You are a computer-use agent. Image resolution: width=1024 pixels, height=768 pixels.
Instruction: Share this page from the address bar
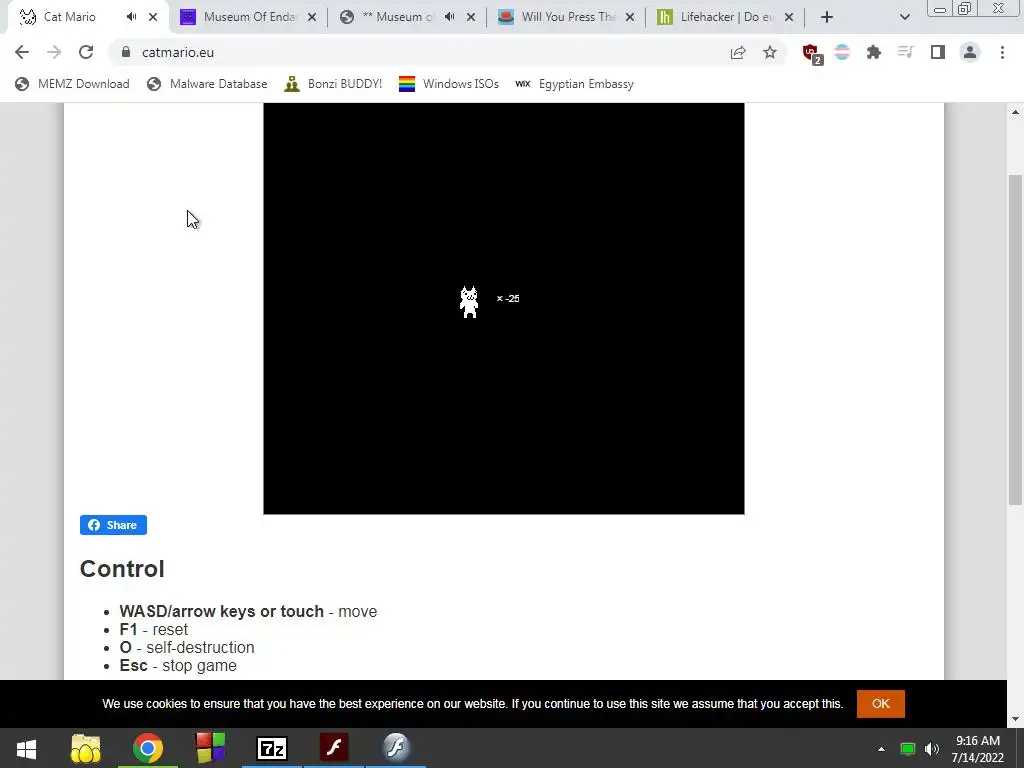738,52
